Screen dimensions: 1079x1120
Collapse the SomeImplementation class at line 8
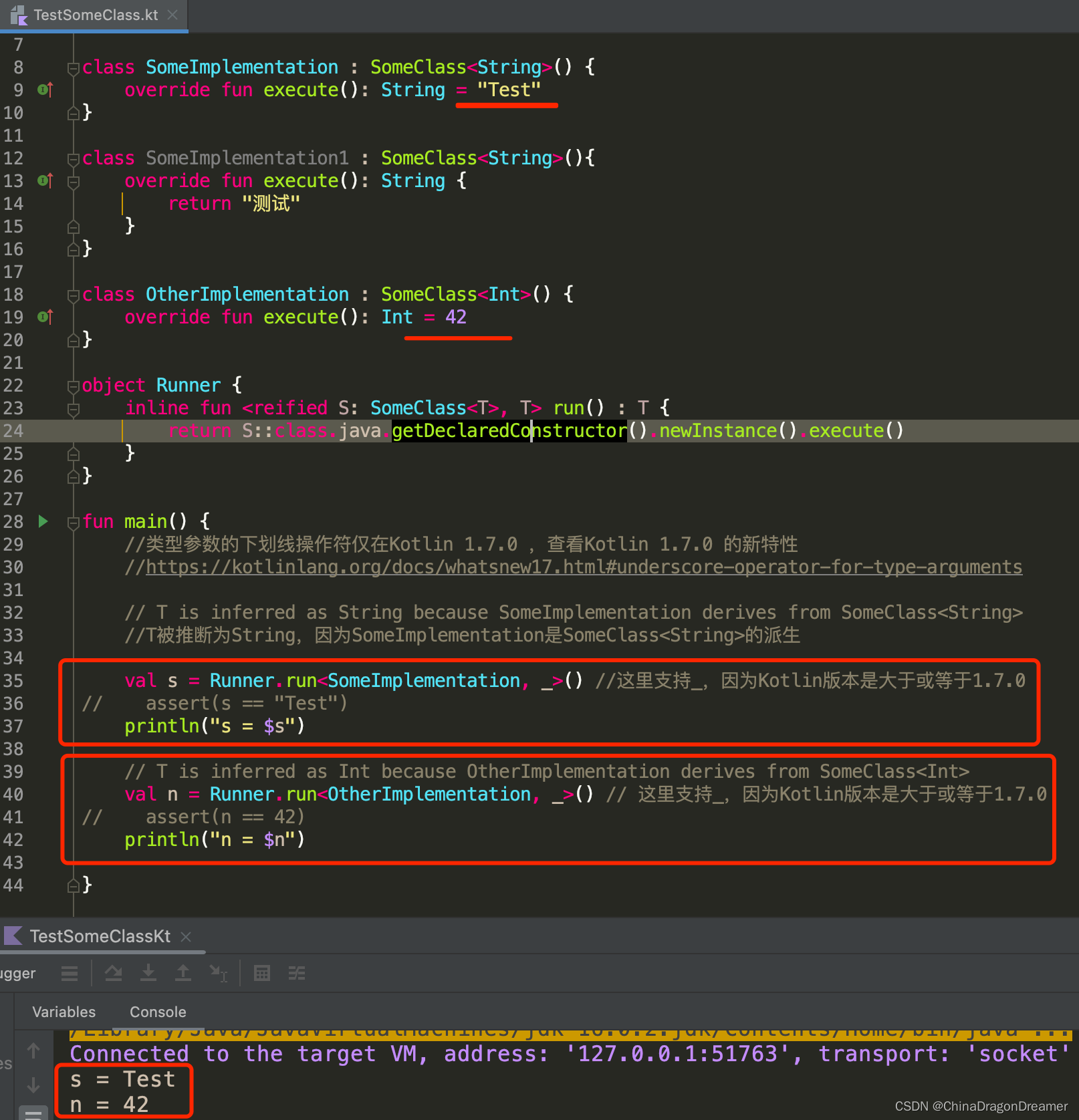coord(74,67)
